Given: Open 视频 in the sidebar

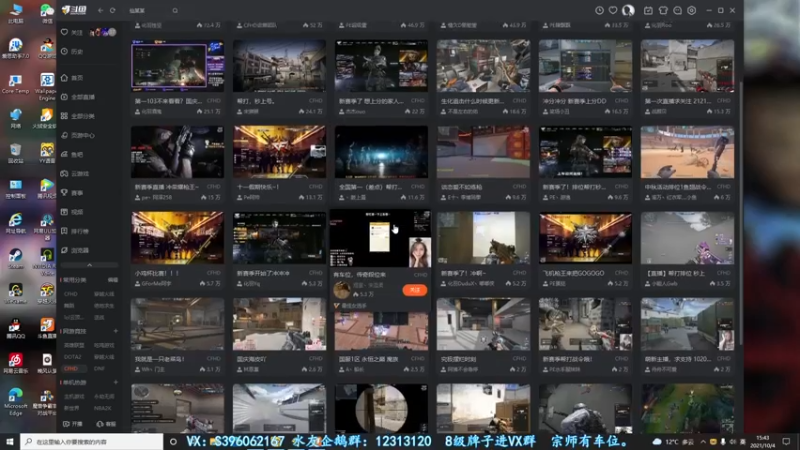Looking at the screenshot, I should coord(72,212).
